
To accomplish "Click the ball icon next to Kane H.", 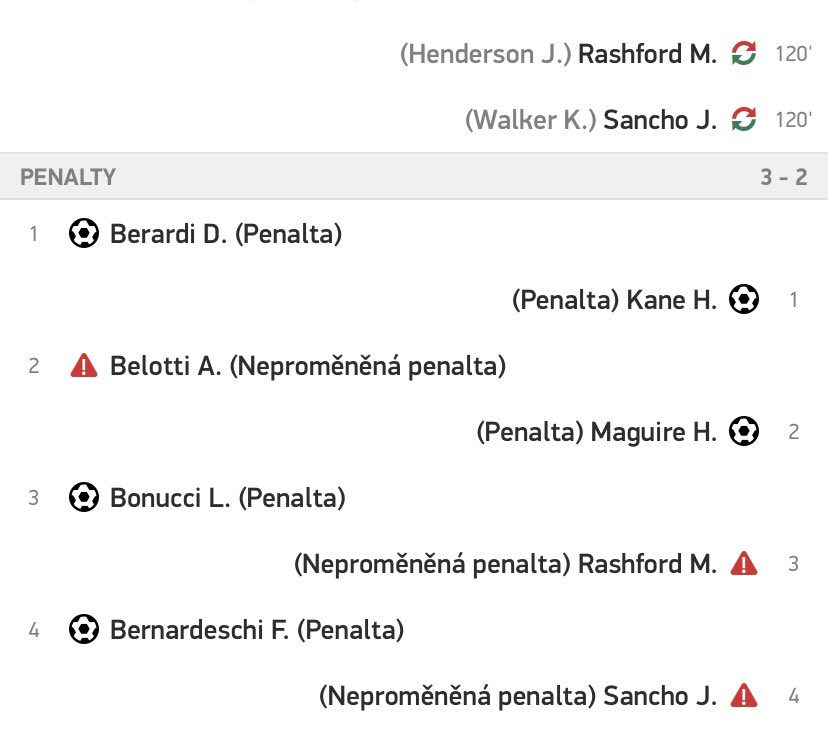I will [744, 299].
